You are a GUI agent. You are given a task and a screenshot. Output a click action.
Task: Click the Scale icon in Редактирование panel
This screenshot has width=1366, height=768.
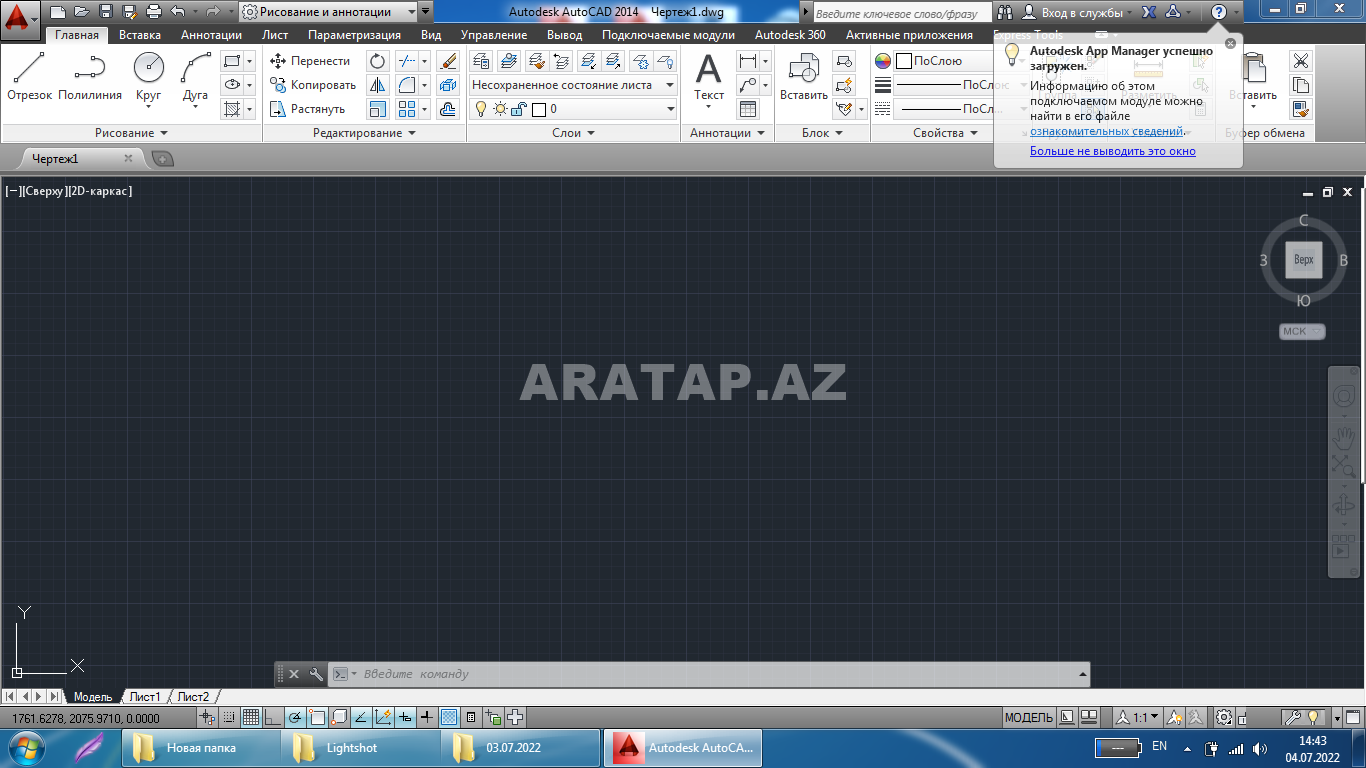378,109
